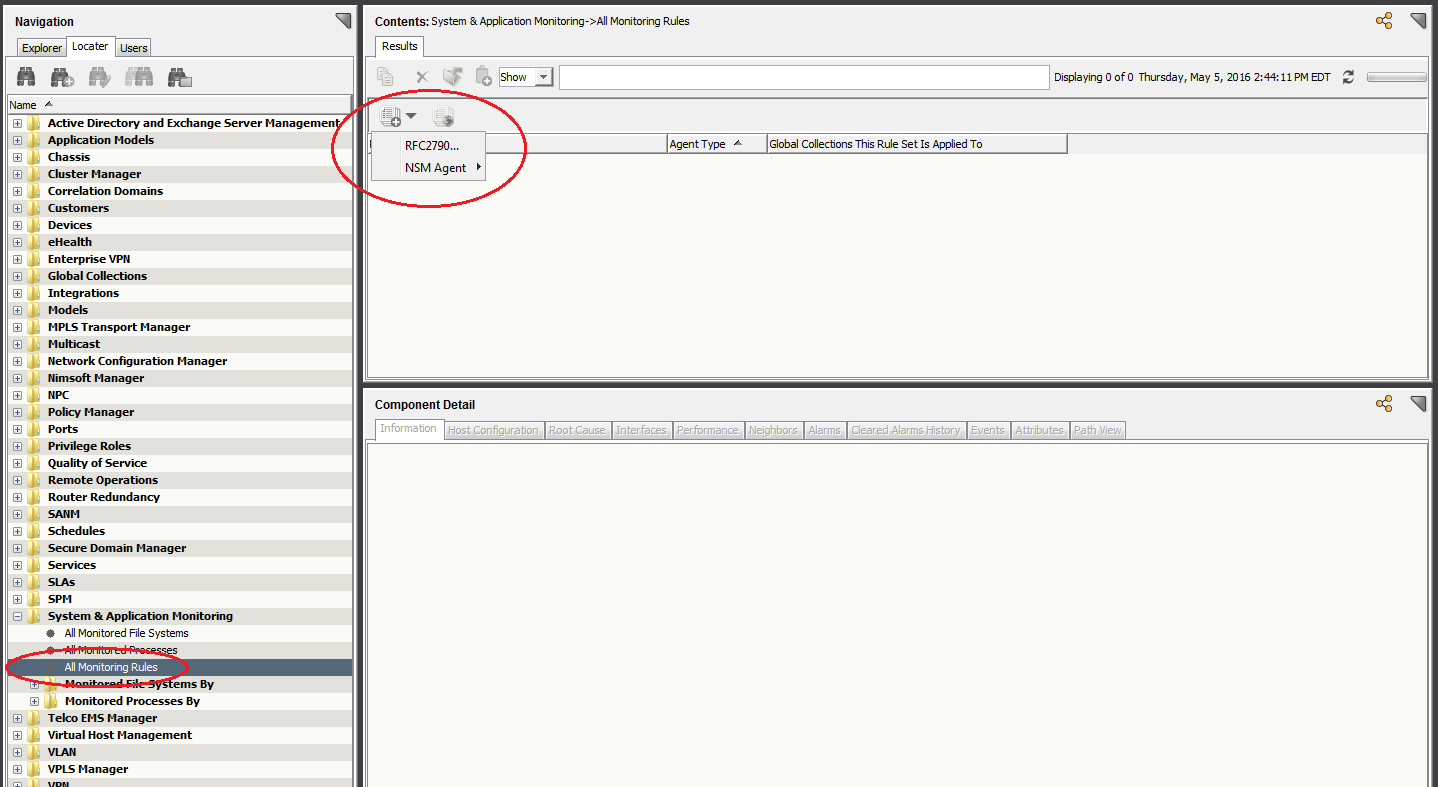
Task: Select the Nimsoft Manager tree item
Action: coord(96,378)
